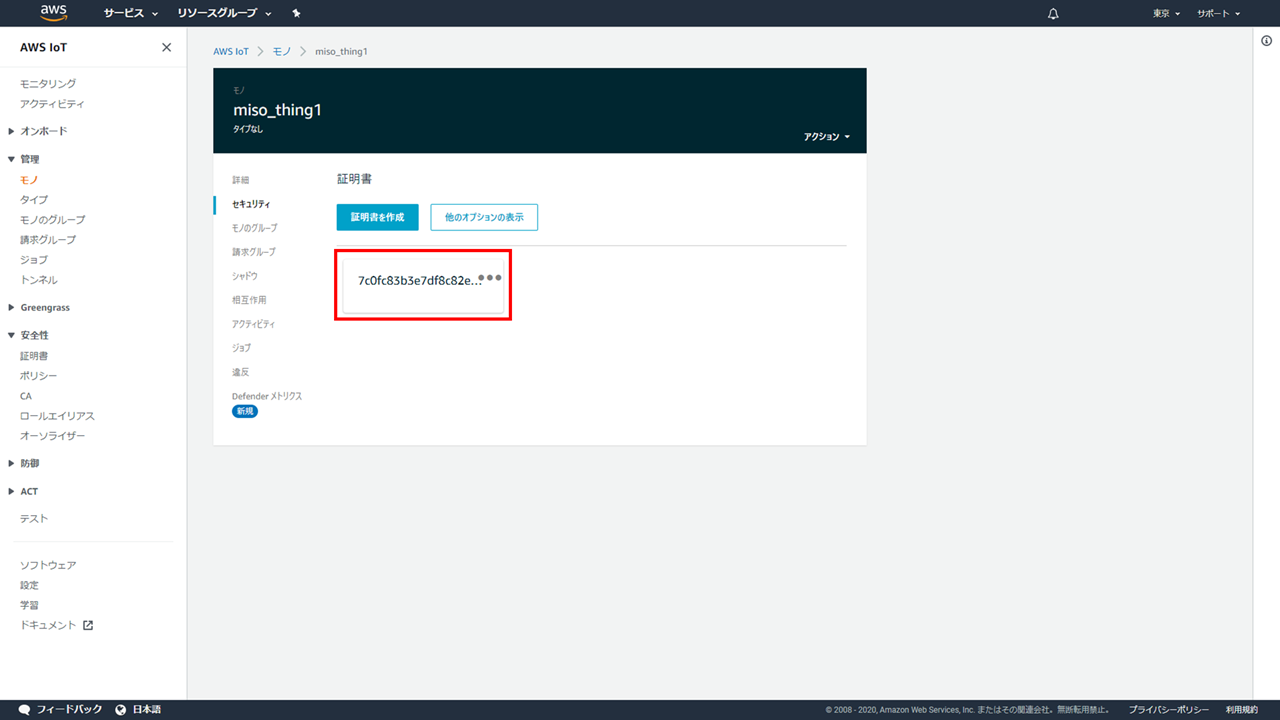
Task: Click the 証明書を作成 button
Action: (377, 217)
